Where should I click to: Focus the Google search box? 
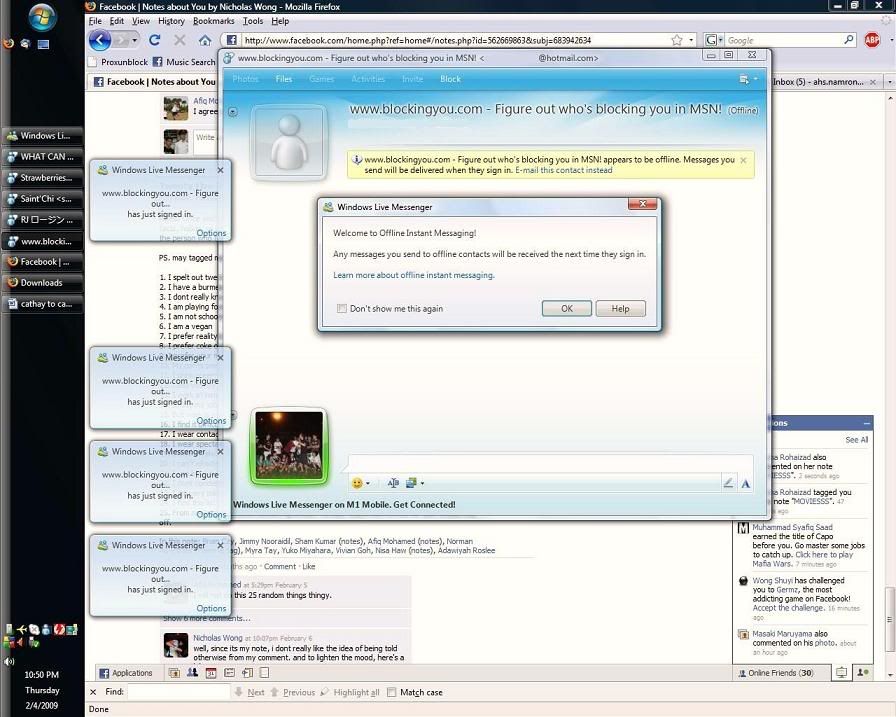coord(784,40)
